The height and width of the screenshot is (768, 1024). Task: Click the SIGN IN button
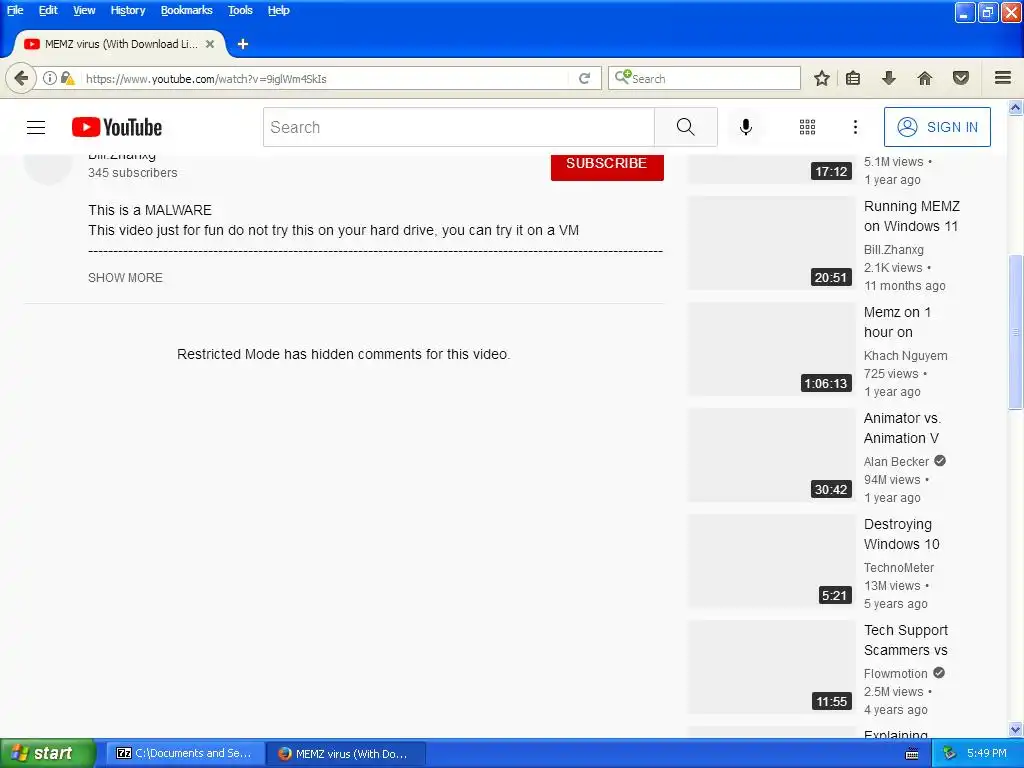[937, 127]
